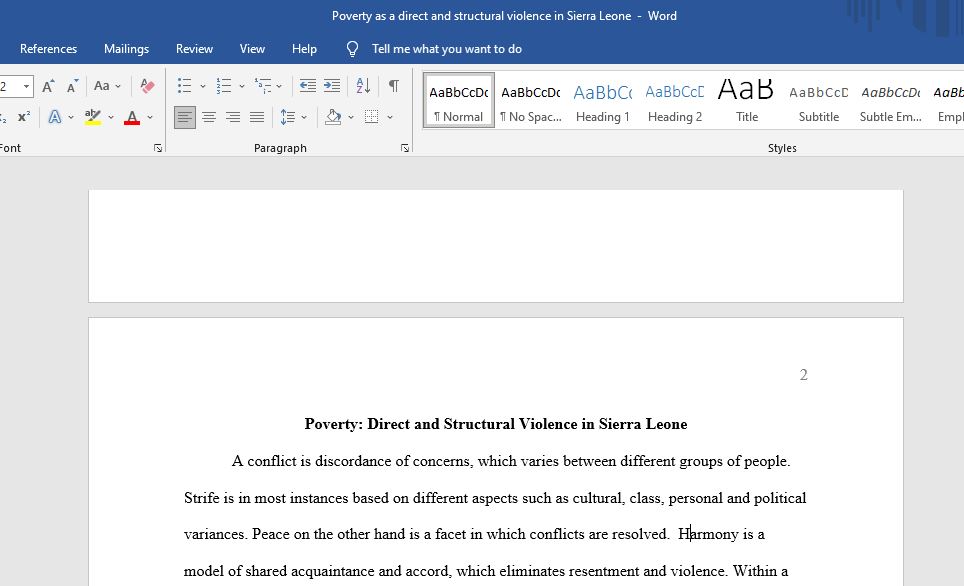Decrease paragraph indent
The width and height of the screenshot is (964, 586).
tap(307, 86)
